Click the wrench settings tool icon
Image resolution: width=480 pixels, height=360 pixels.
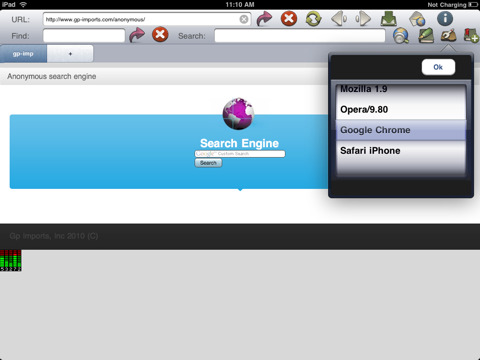(x=448, y=35)
